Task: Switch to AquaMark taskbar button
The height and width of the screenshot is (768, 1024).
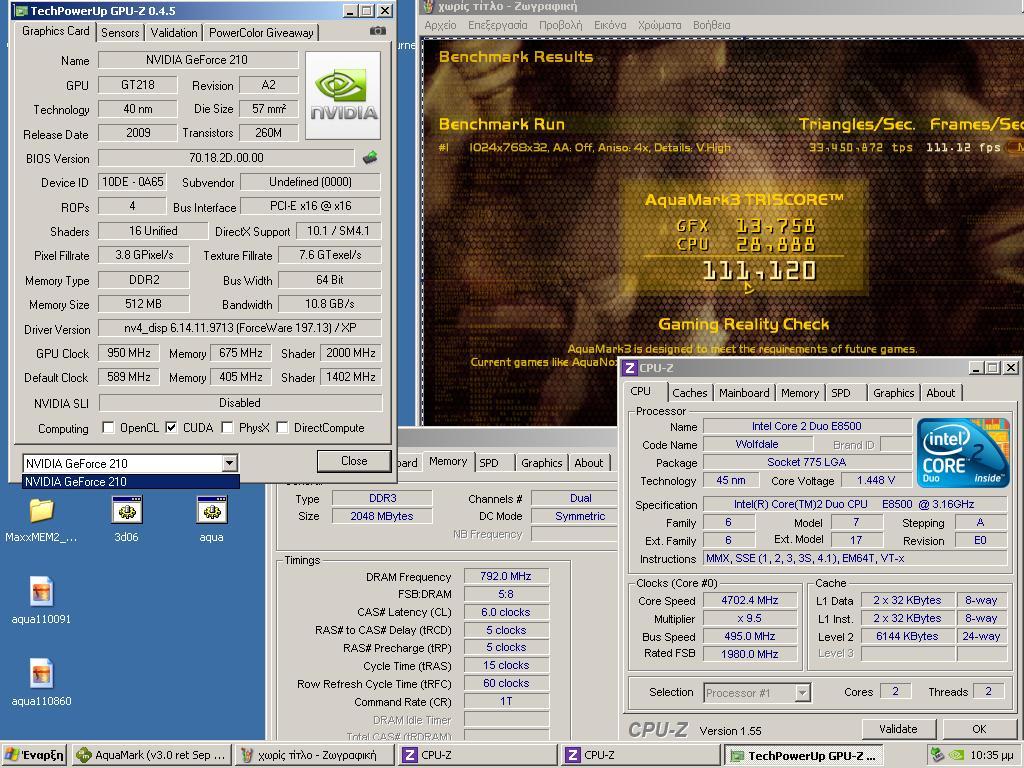Action: pos(151,755)
